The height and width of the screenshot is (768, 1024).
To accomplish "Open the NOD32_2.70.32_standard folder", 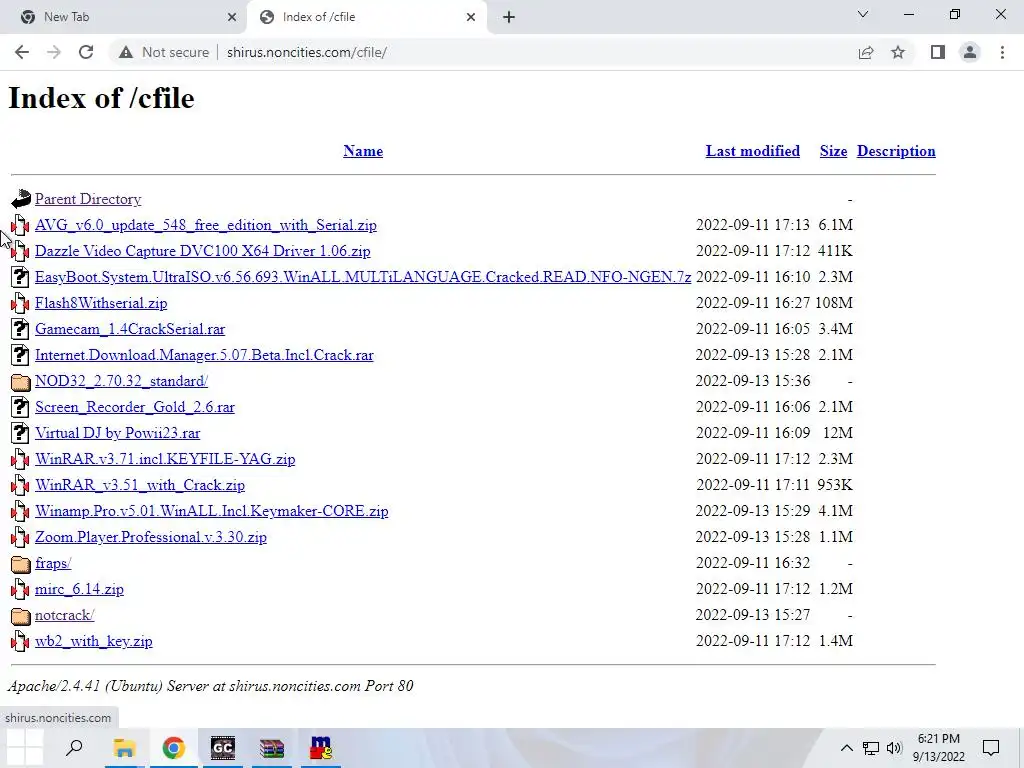I will point(121,381).
